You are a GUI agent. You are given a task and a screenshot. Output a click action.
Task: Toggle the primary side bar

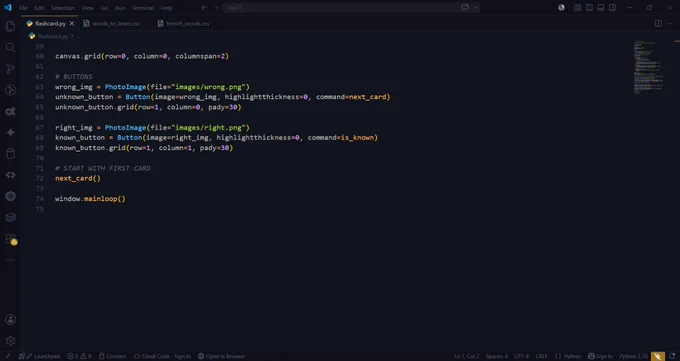point(589,7)
